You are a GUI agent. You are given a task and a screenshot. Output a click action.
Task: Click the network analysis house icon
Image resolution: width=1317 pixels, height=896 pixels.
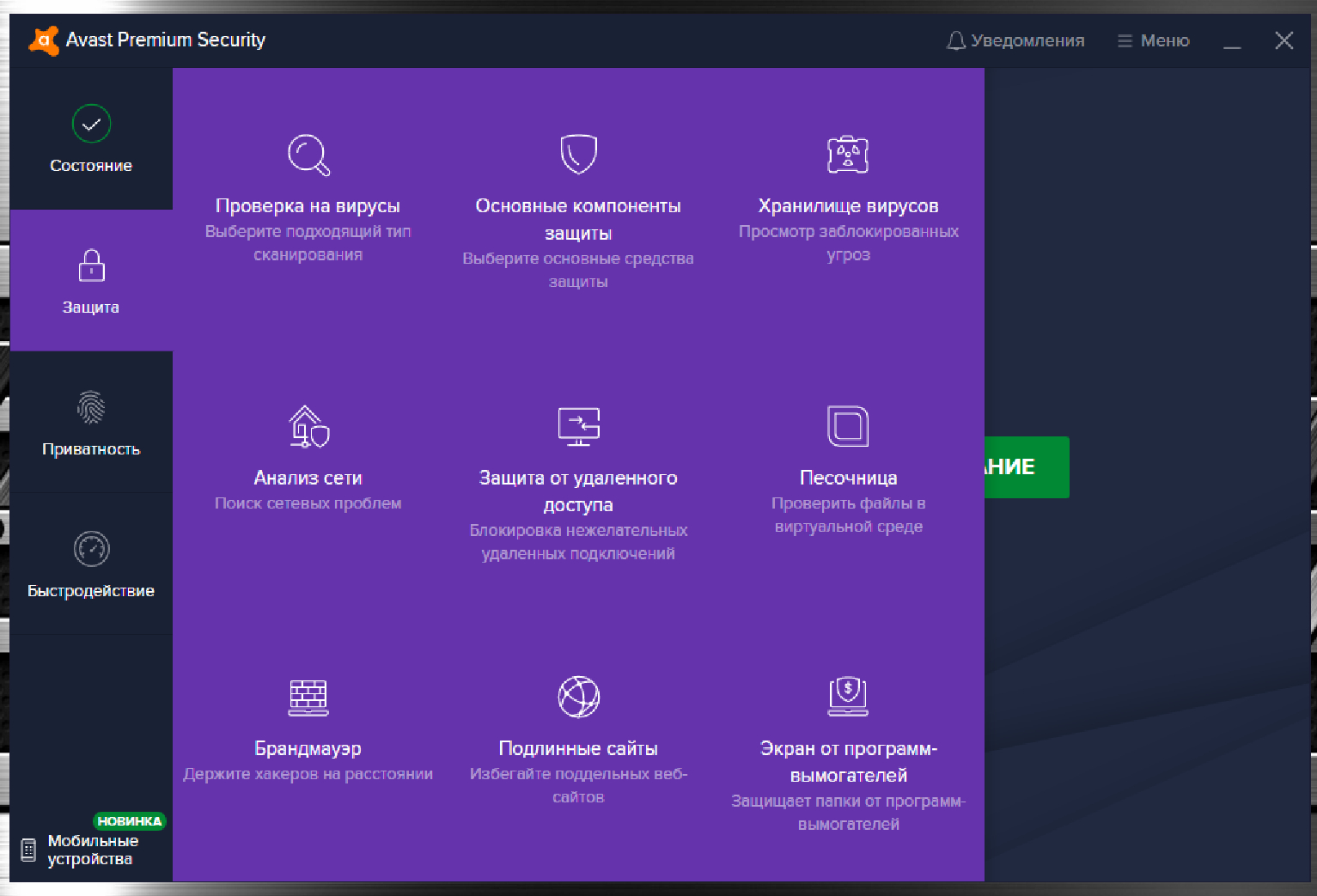click(x=308, y=426)
